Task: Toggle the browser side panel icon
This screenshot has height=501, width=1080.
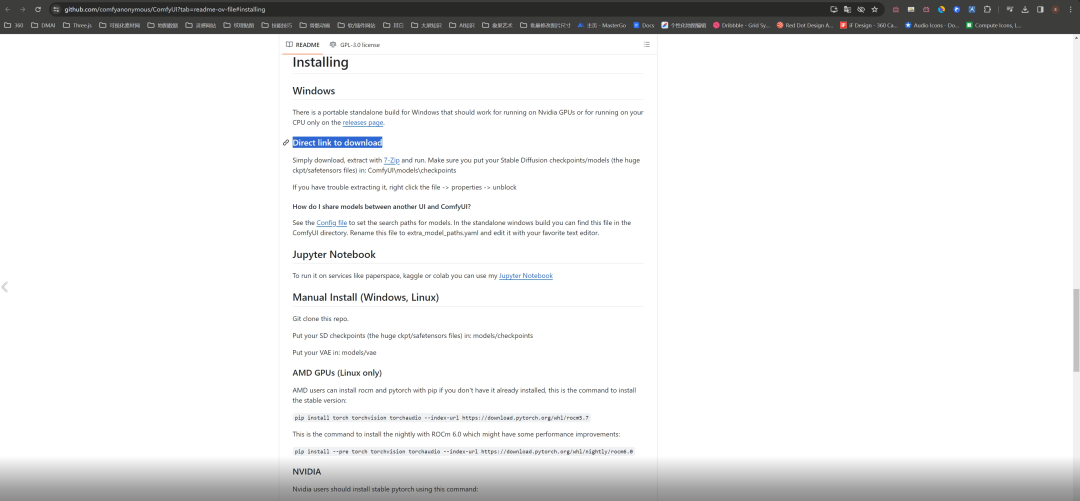Action: (x=1040, y=10)
